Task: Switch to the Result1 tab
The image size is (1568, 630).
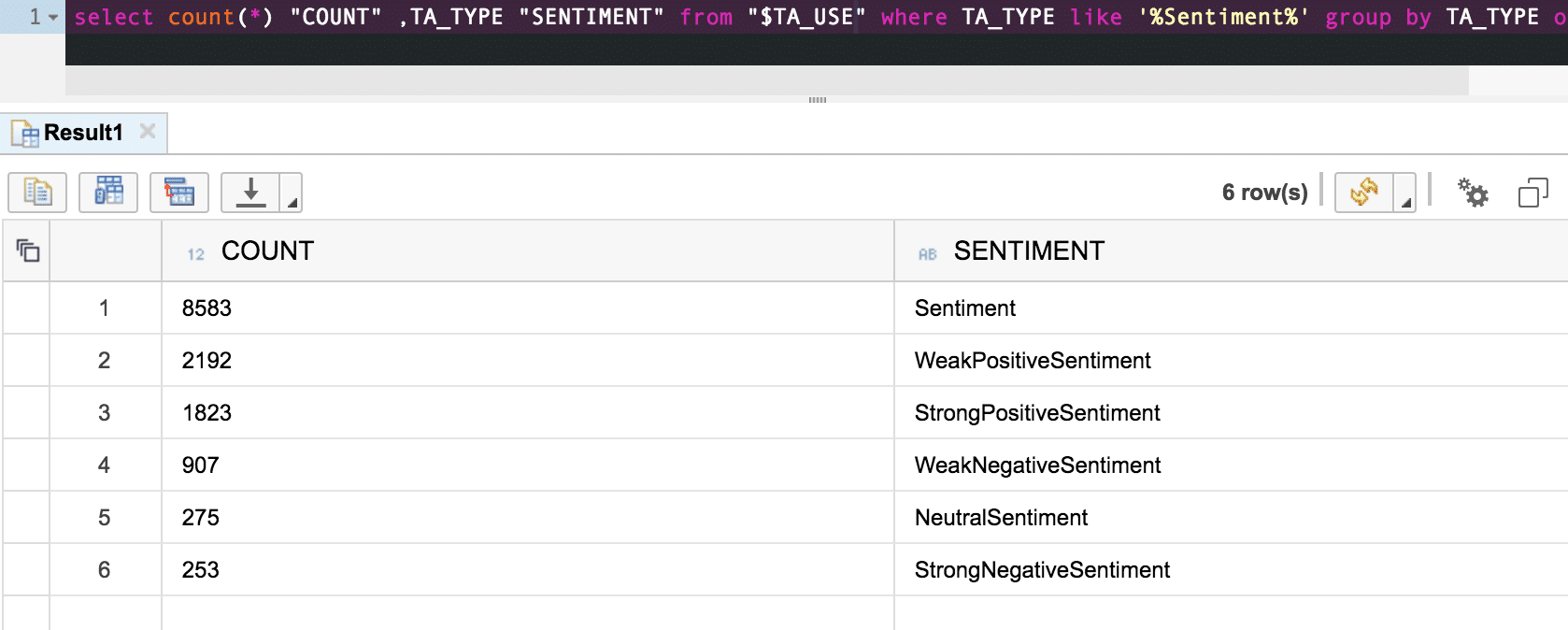Action: point(82,133)
